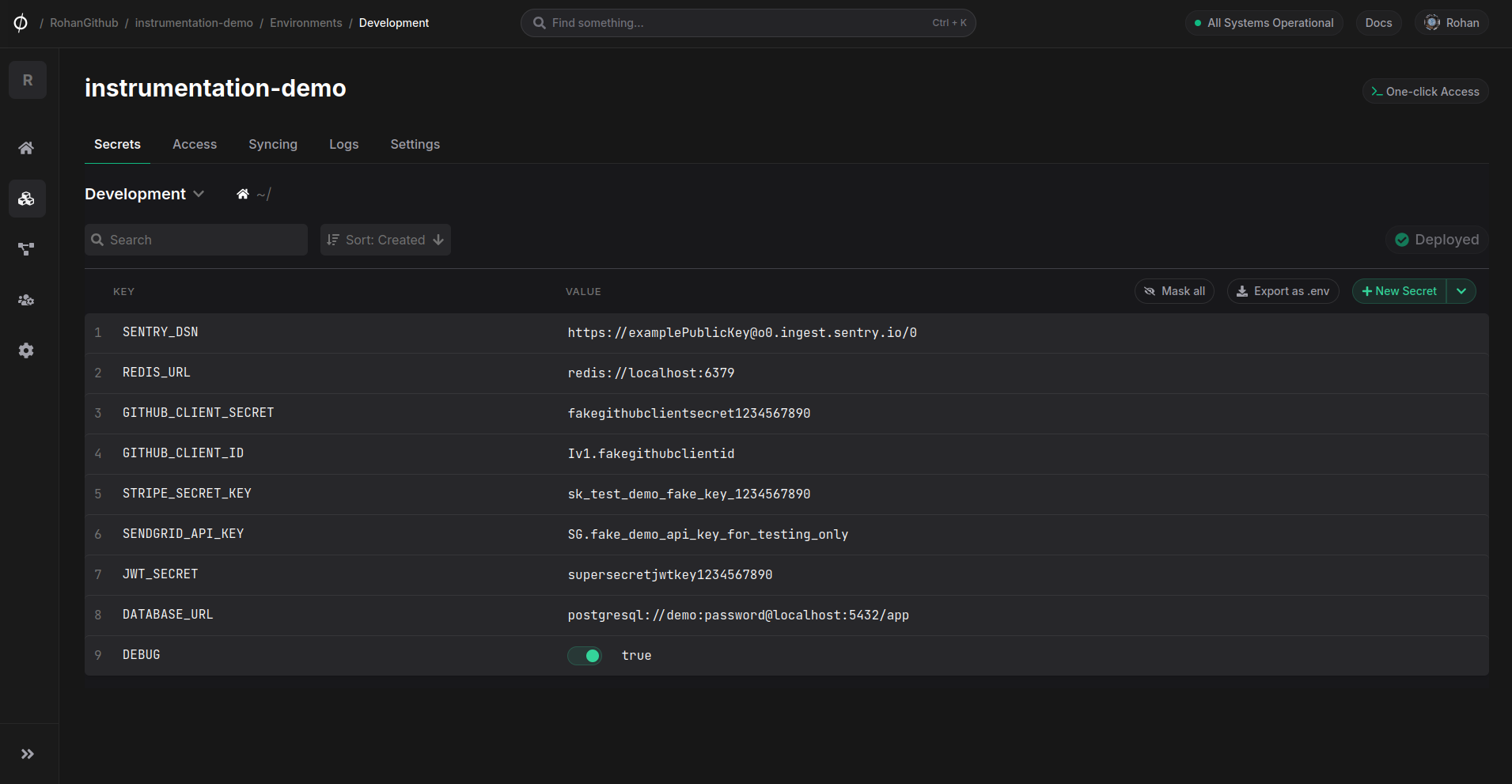Open the Sort: Created dropdown
Image resolution: width=1512 pixels, height=784 pixels.
point(385,240)
